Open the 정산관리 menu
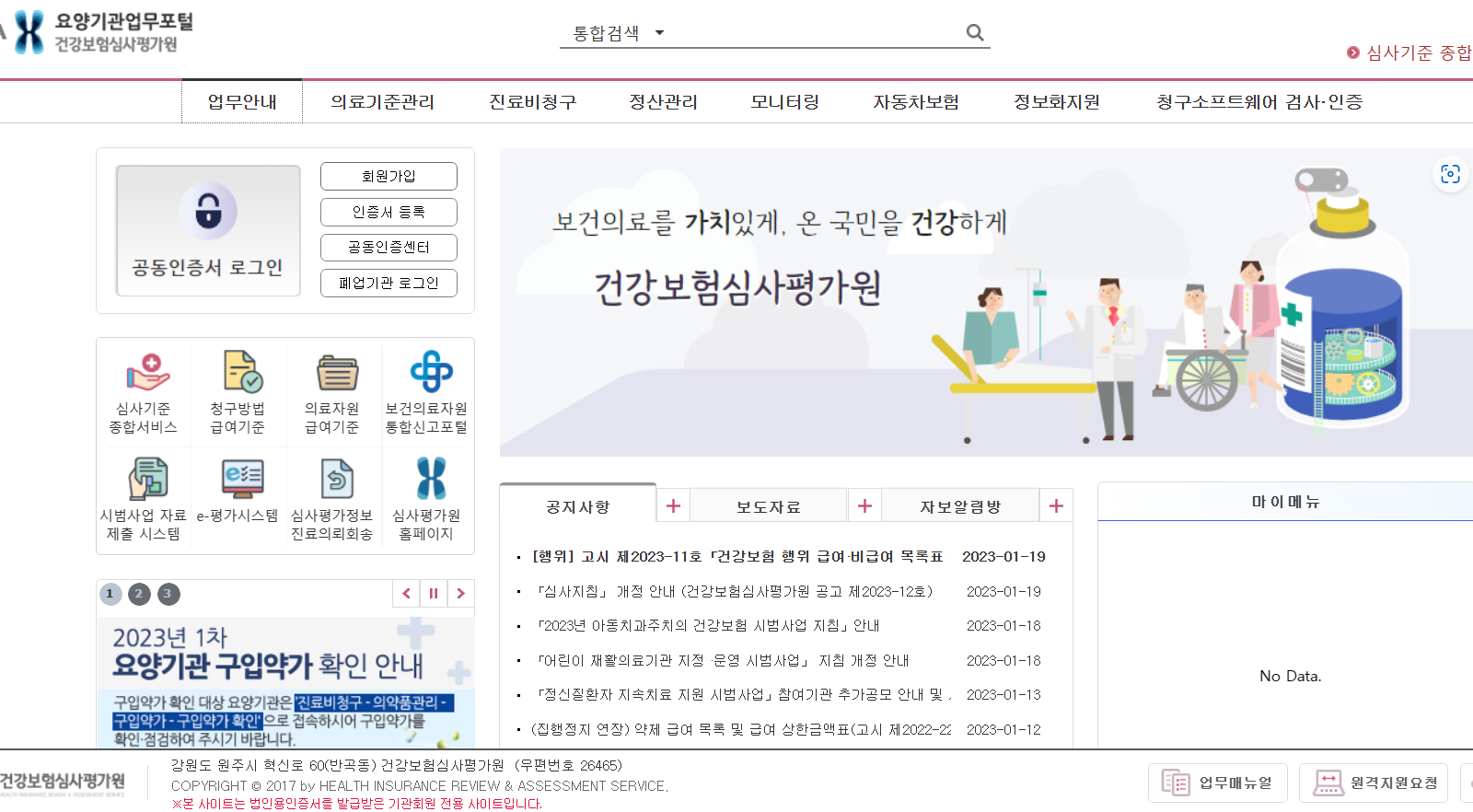 pyautogui.click(x=663, y=101)
